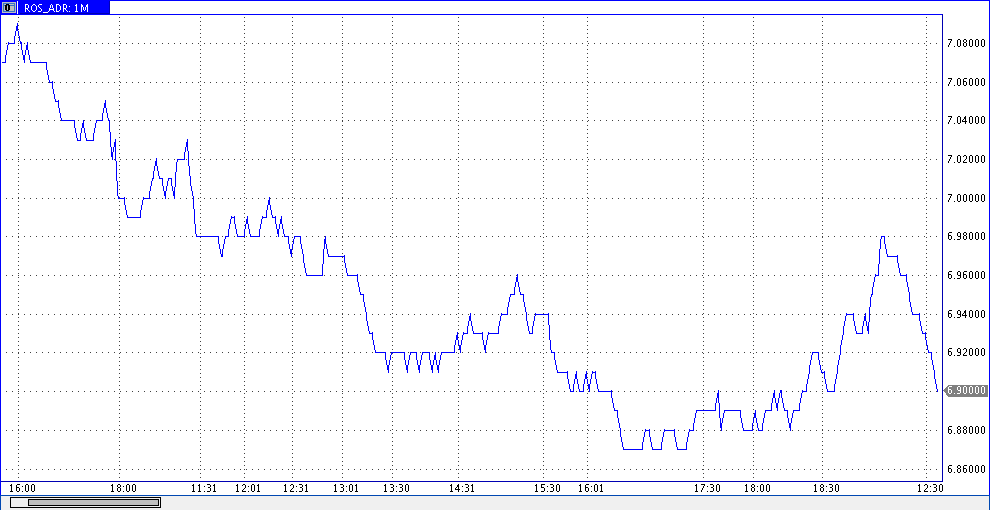Click the 6.92000 price axis label
This screenshot has height=510, width=990.
pyautogui.click(x=967, y=353)
